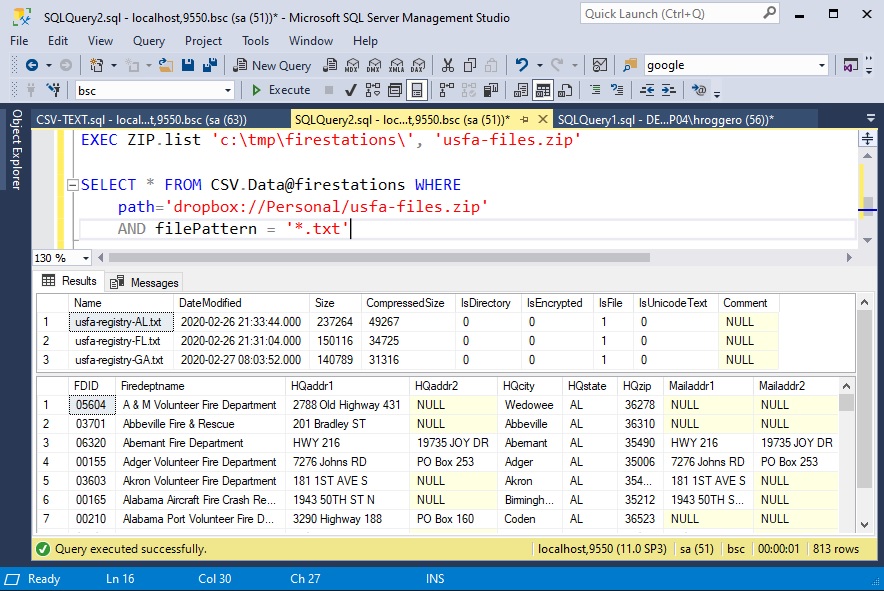Image resolution: width=884 pixels, height=591 pixels.
Task: Toggle Include Client Statistics
Action: [x=491, y=90]
